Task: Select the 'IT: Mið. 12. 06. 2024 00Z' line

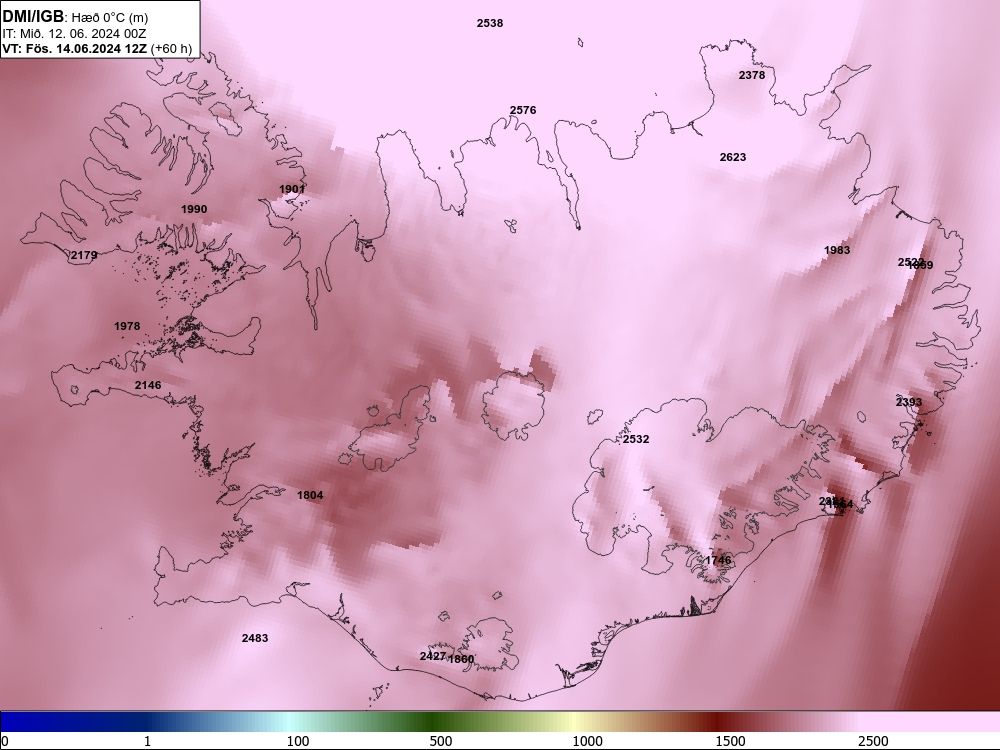Action: [x=74, y=34]
